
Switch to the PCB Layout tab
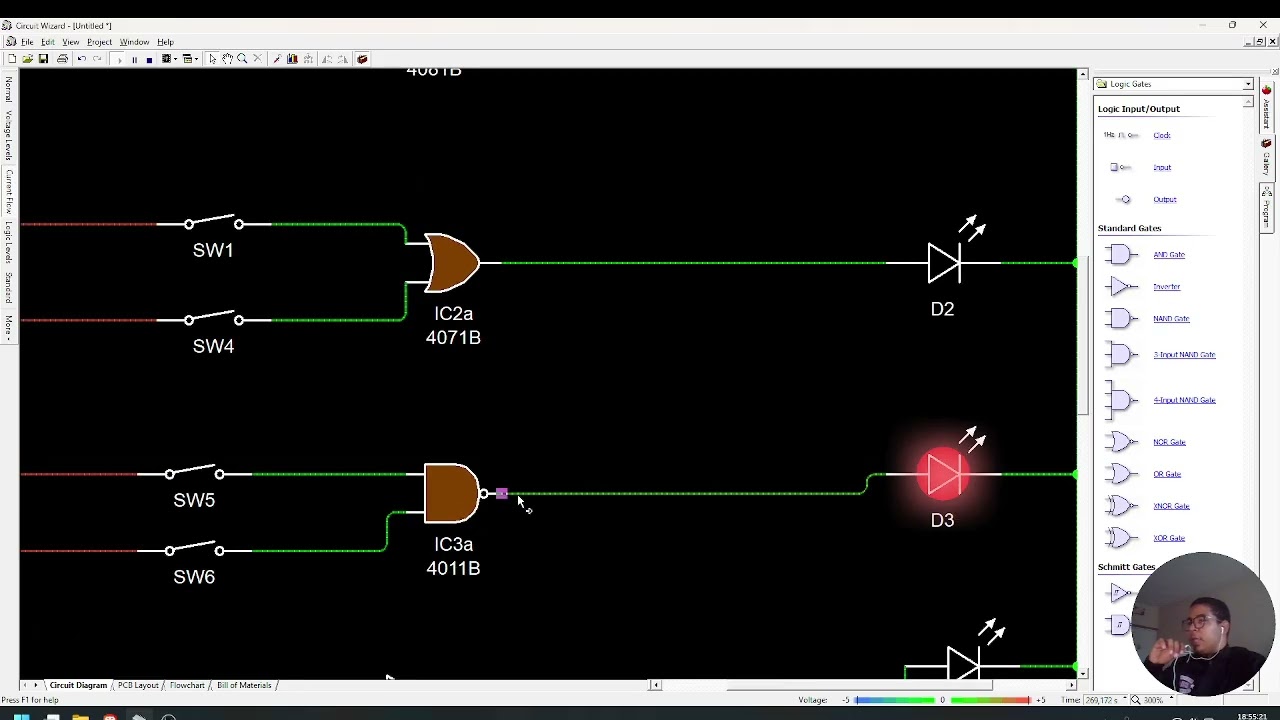pyautogui.click(x=138, y=685)
